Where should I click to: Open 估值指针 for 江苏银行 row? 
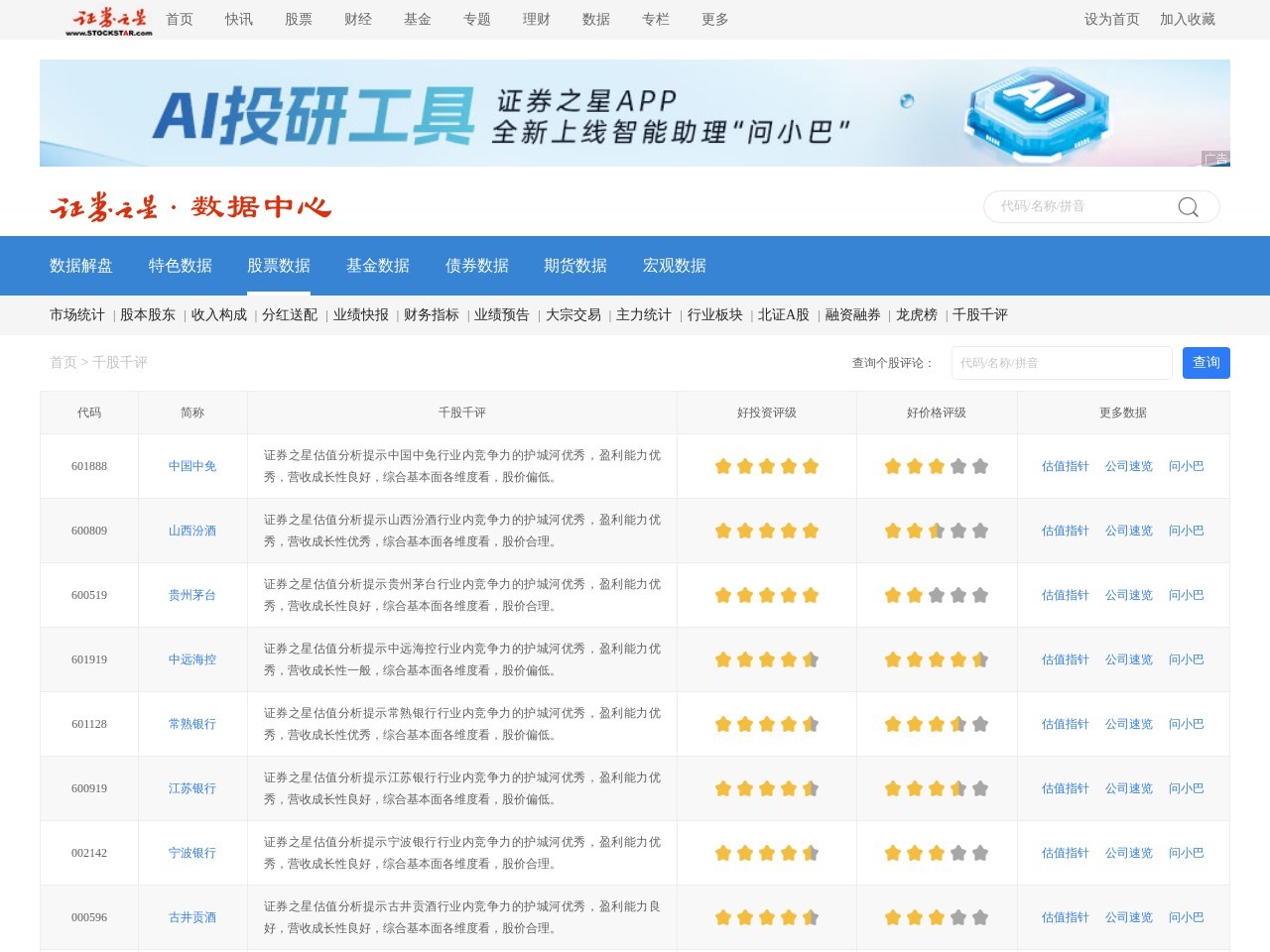(1066, 788)
